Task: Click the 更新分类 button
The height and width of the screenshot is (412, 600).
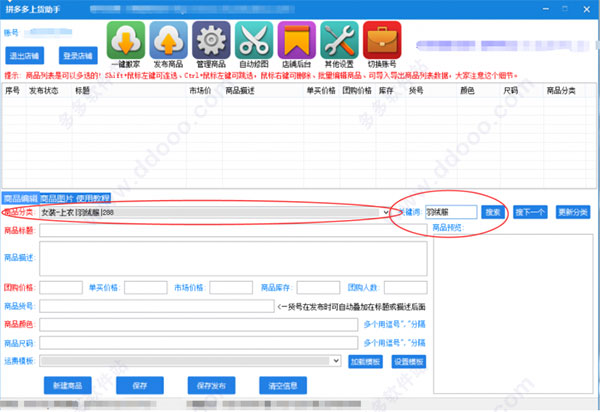Action: [x=573, y=212]
